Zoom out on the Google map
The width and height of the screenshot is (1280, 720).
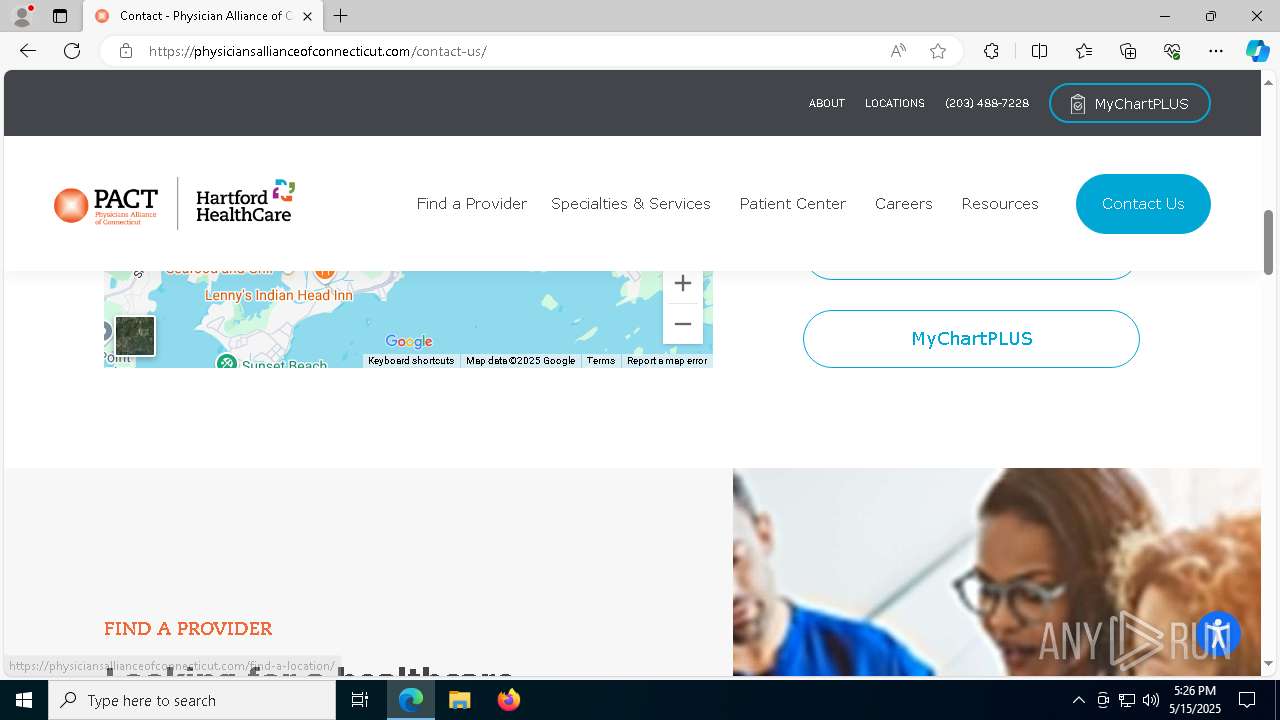[683, 324]
